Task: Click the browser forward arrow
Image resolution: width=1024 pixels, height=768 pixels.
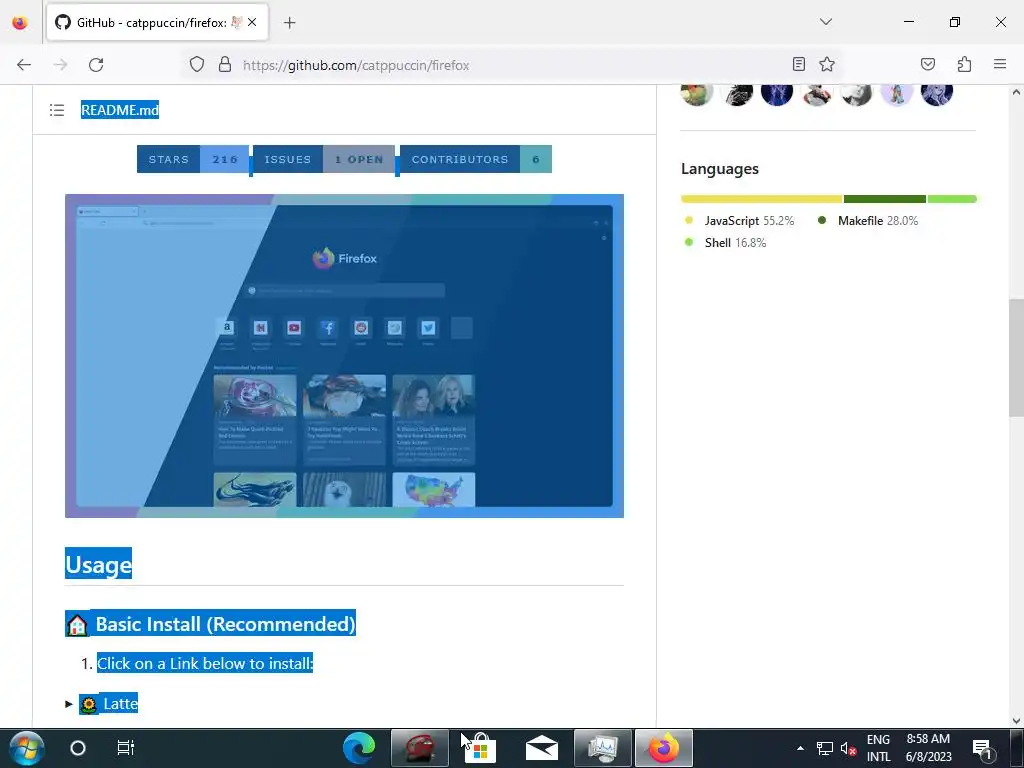Action: [60, 65]
